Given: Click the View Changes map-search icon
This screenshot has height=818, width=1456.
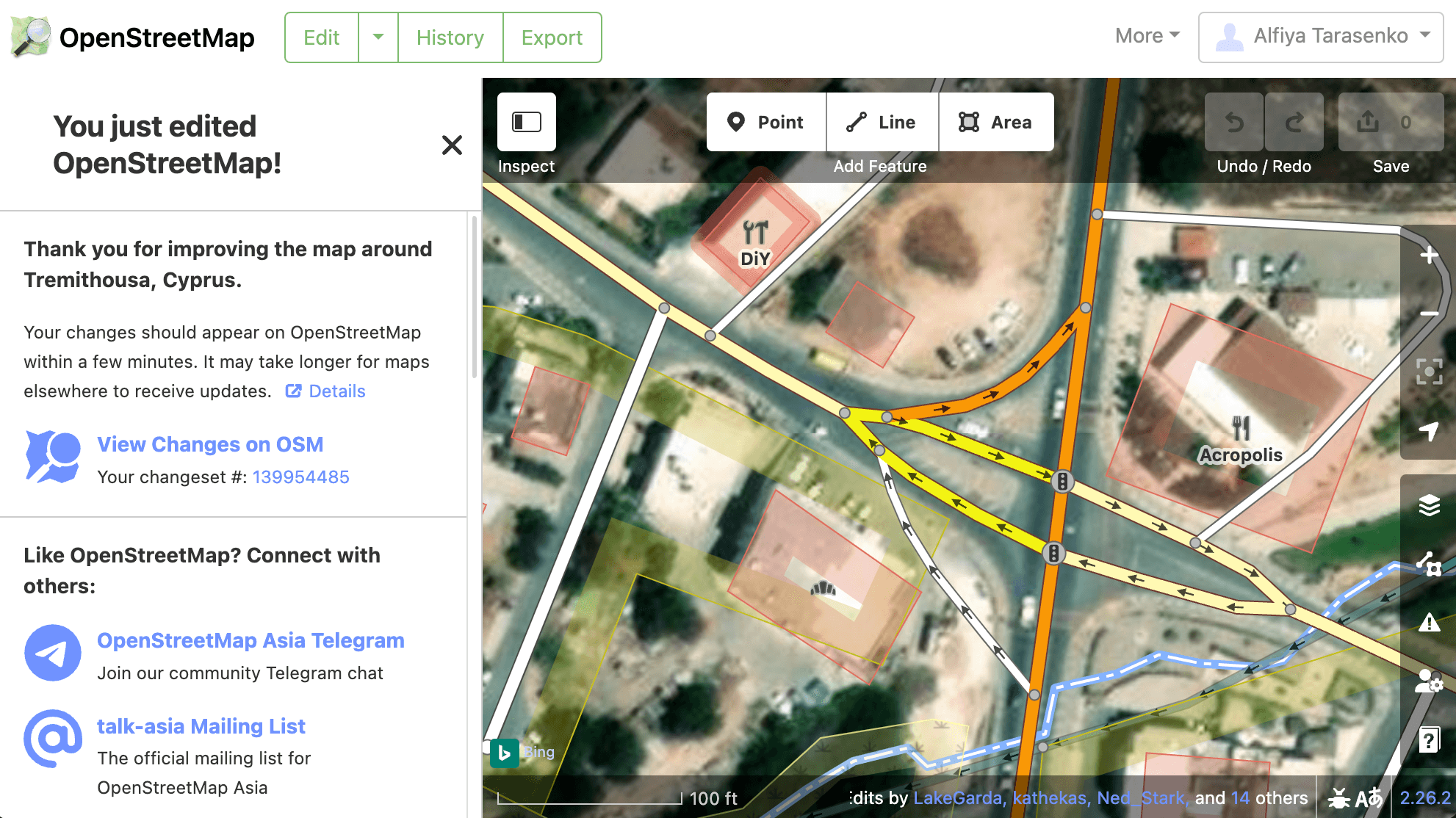Looking at the screenshot, I should 53,456.
